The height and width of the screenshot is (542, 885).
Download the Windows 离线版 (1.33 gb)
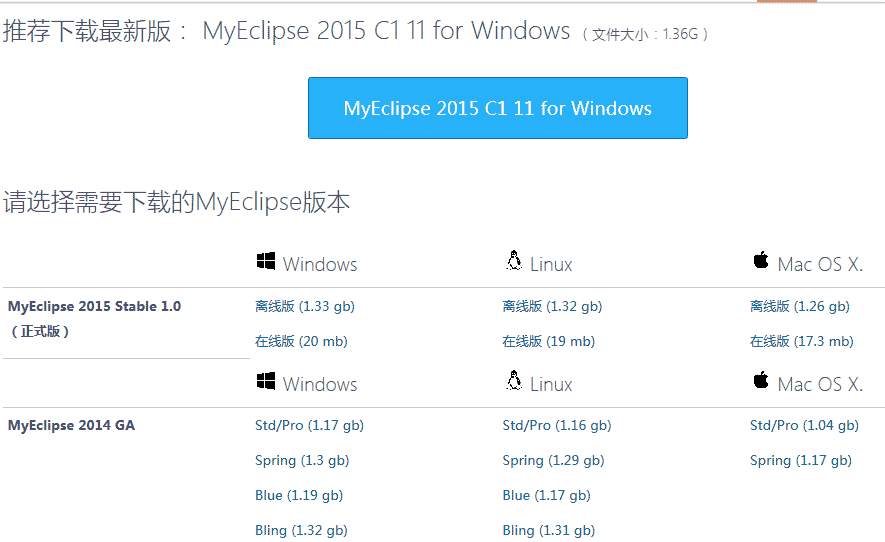coord(304,306)
